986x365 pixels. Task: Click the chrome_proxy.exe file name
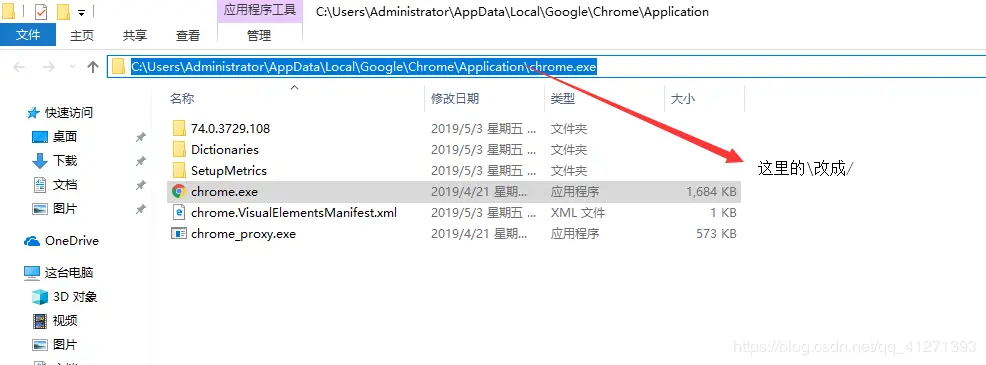point(243,233)
